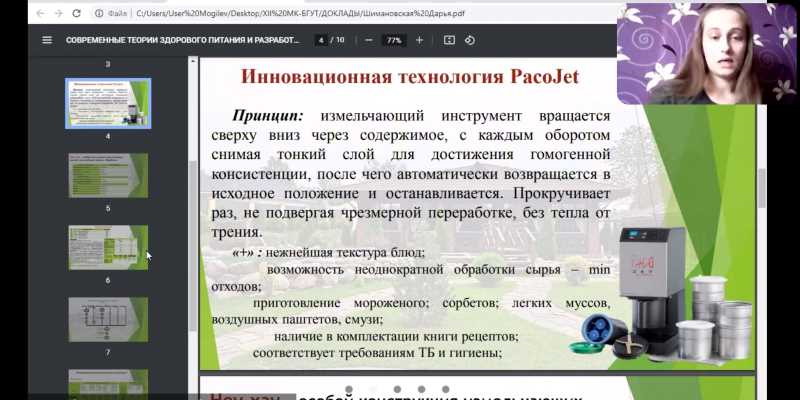
Task: Click the file info icon in address bar
Action: pos(99,14)
